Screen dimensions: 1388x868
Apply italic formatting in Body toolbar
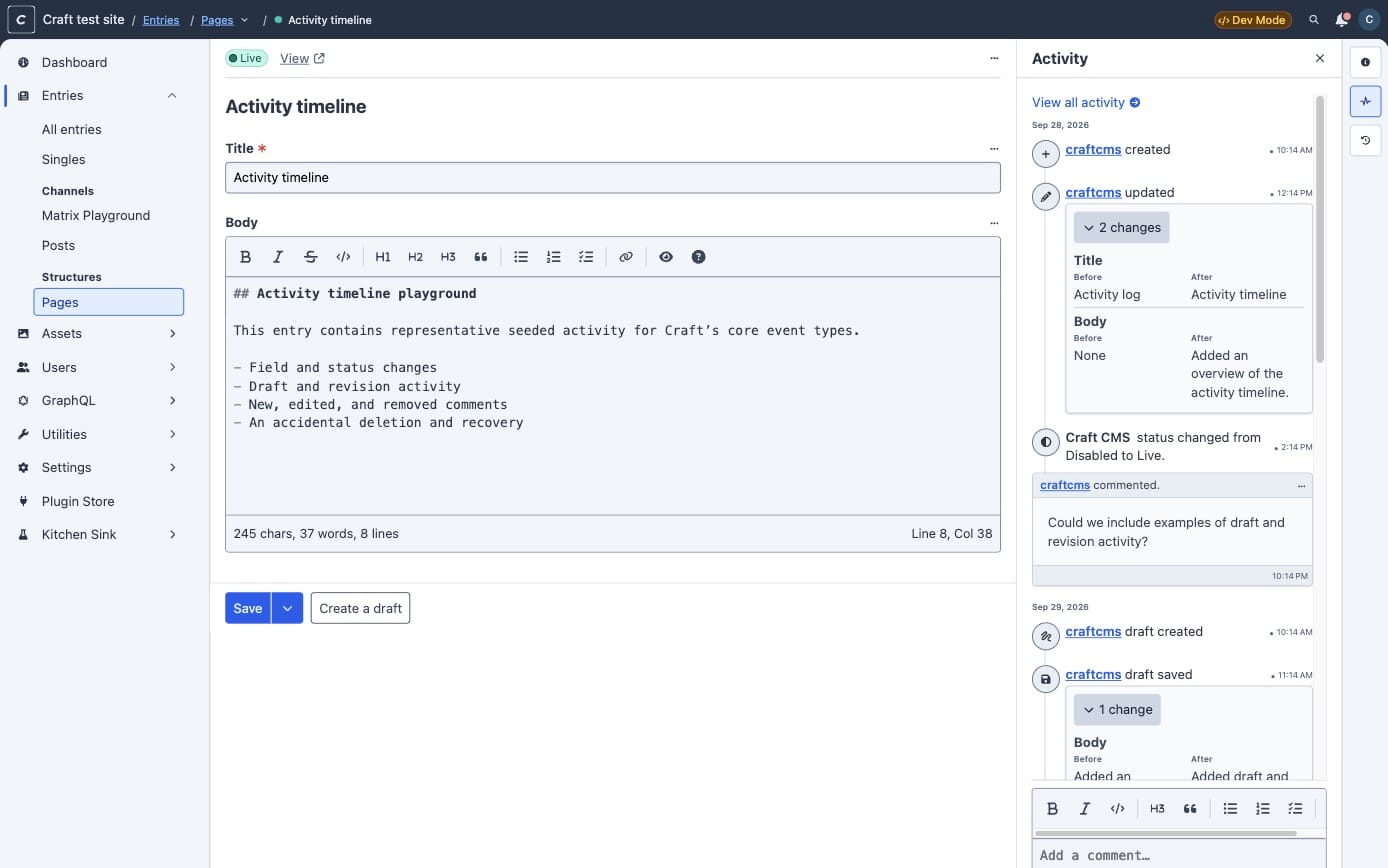click(278, 257)
